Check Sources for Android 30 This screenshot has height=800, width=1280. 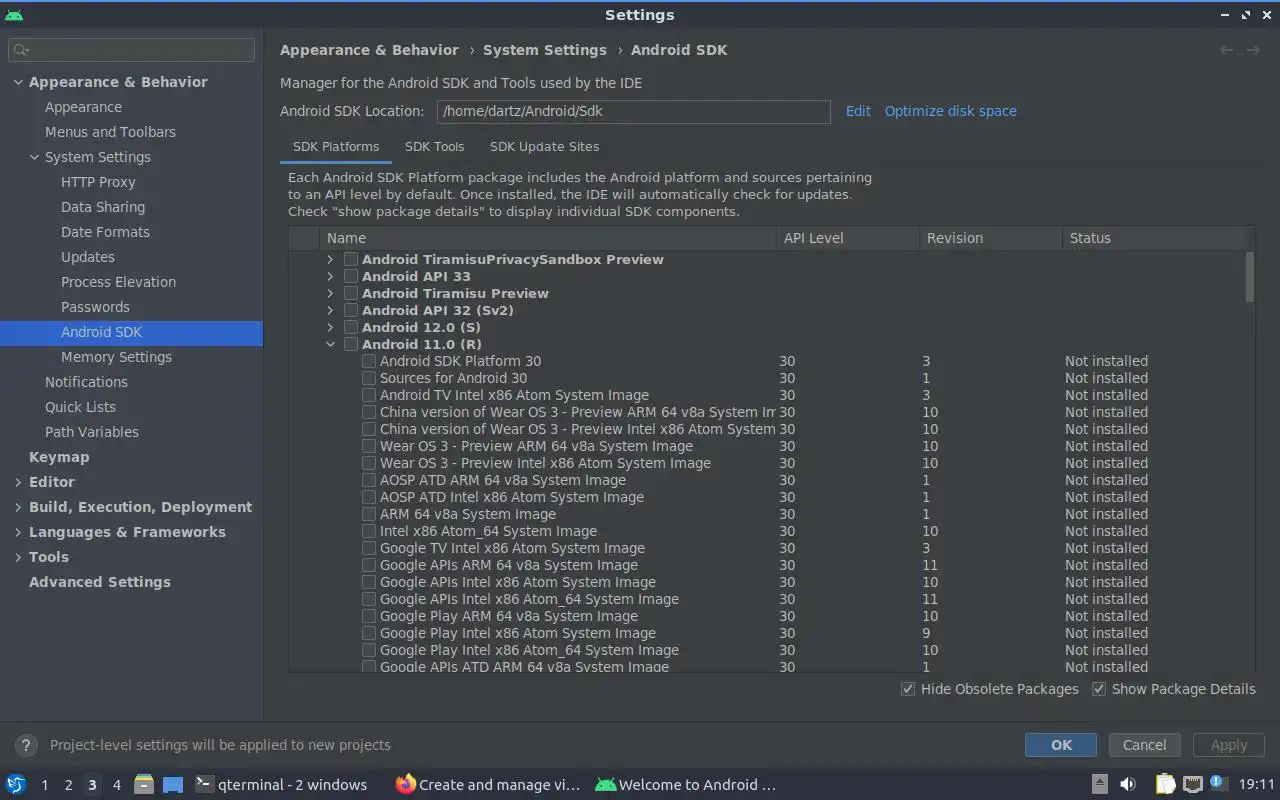coord(369,378)
